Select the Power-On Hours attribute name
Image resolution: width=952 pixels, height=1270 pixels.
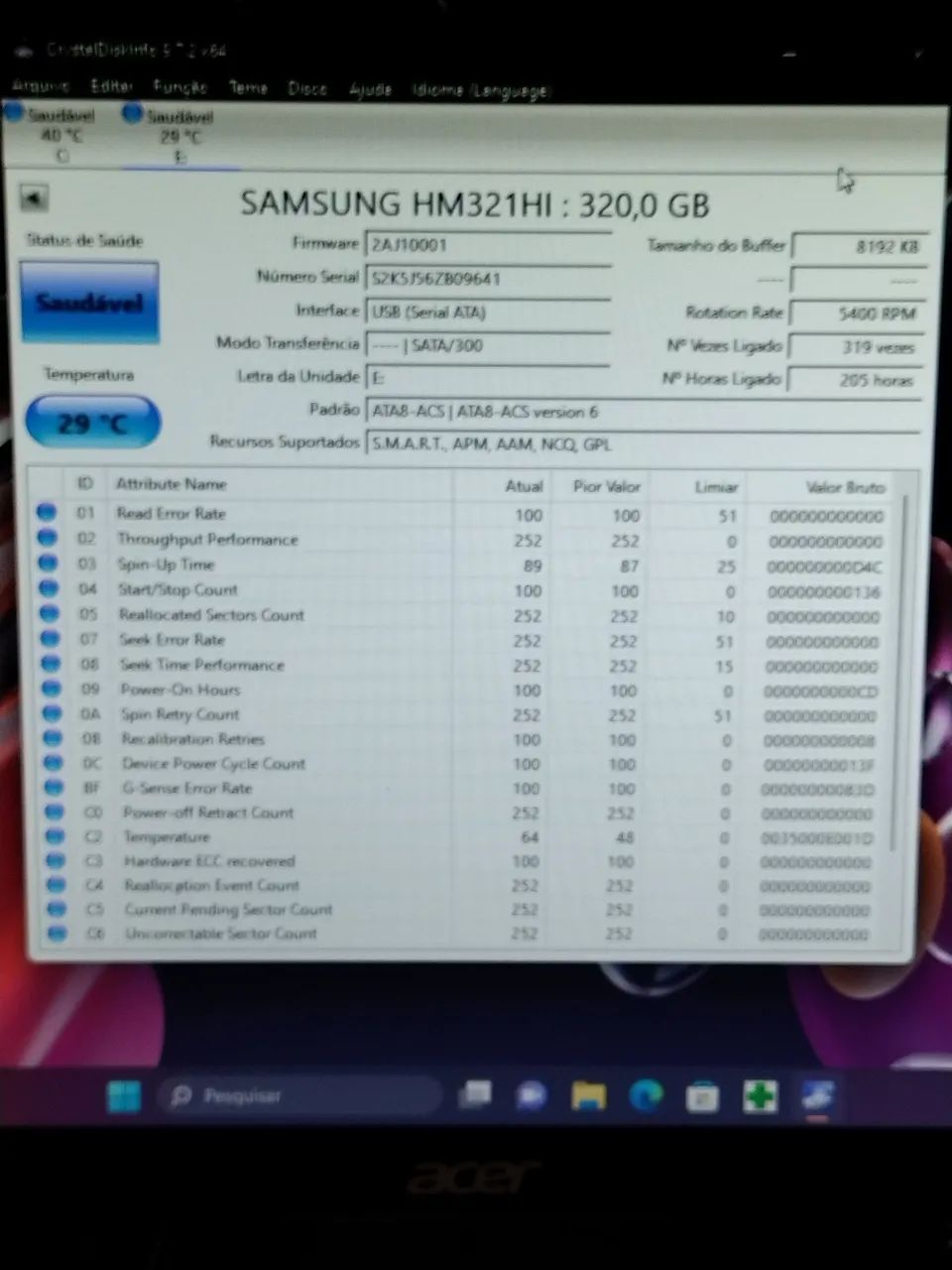(x=180, y=689)
